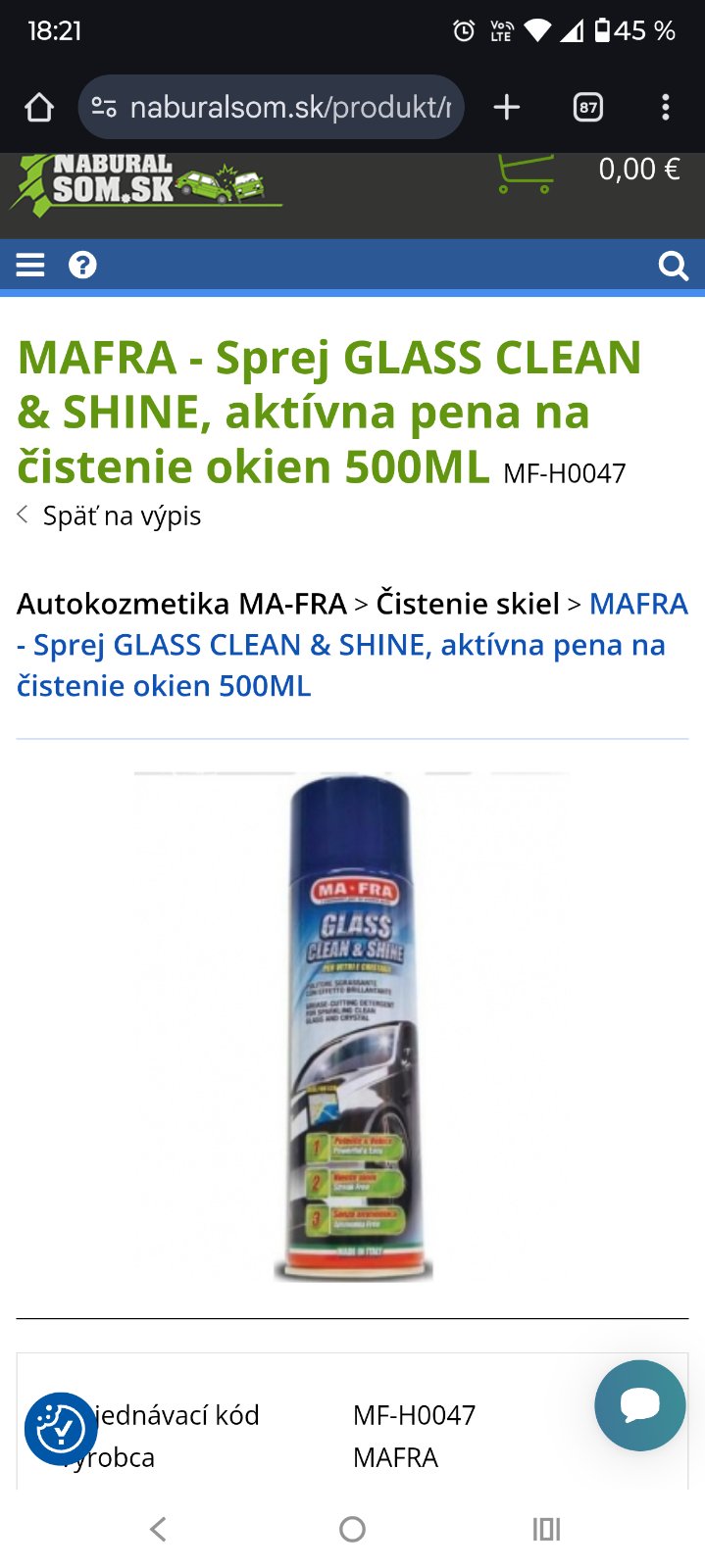The width and height of the screenshot is (705, 1568).
Task: Open the chat bubble widget
Action: point(640,1405)
